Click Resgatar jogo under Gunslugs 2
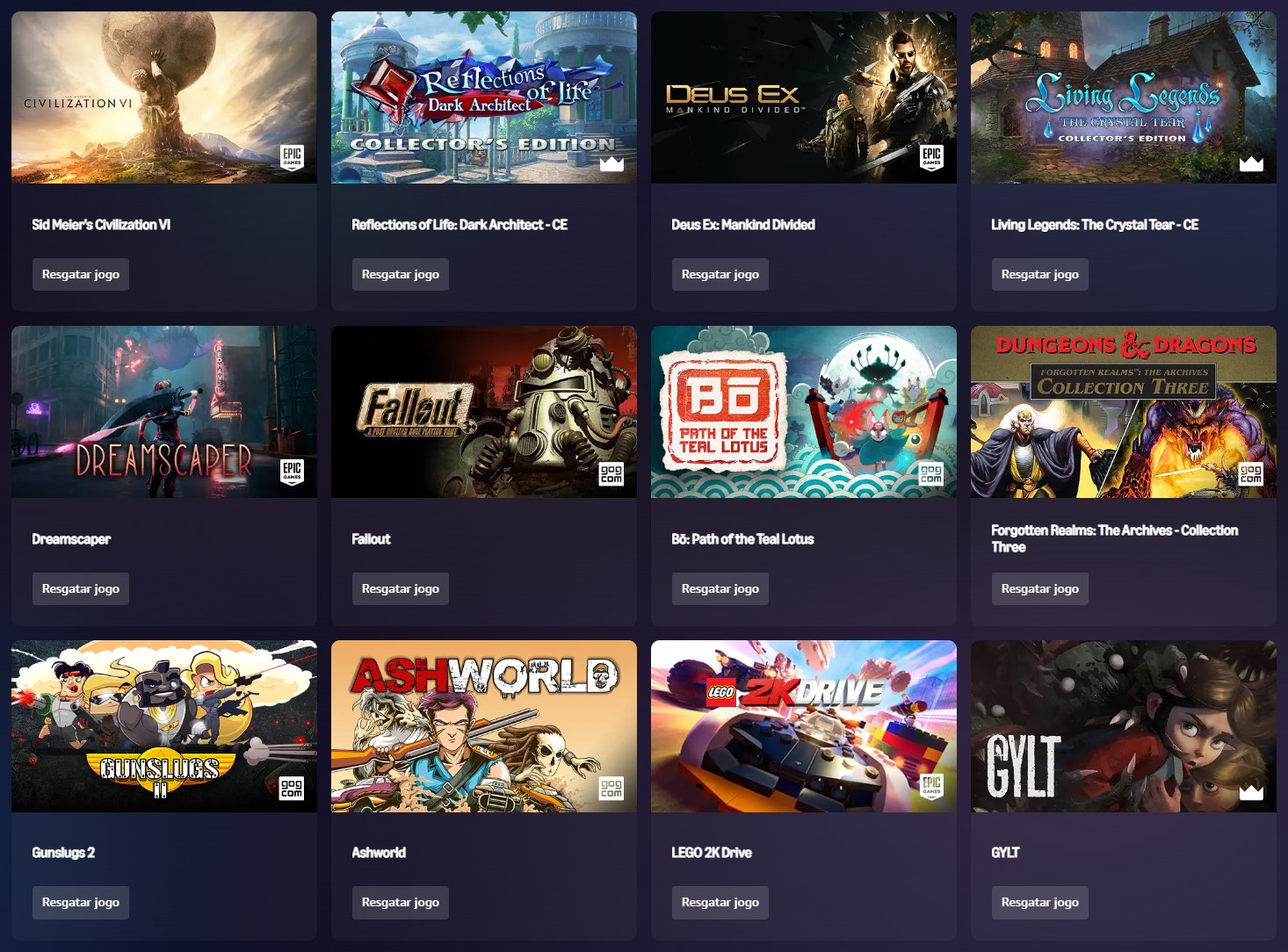1288x952 pixels. coord(81,902)
